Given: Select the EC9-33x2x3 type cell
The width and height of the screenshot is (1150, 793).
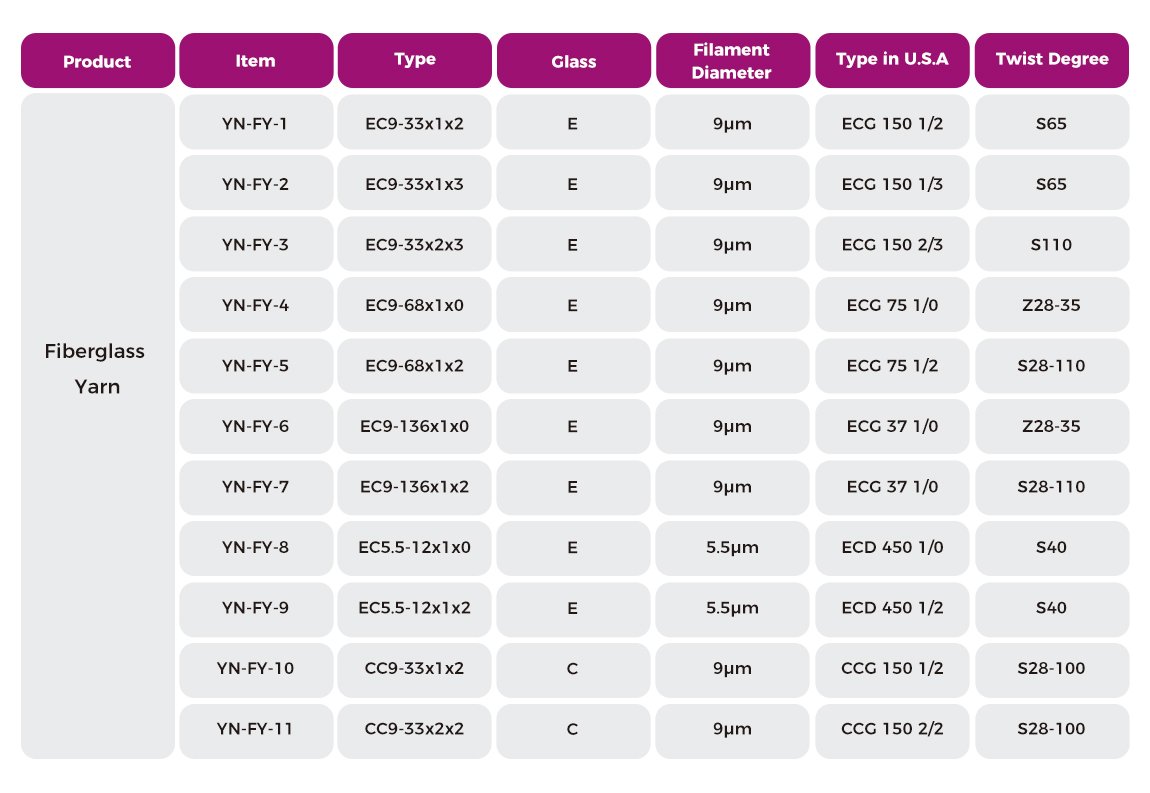Looking at the screenshot, I should tap(415, 244).
